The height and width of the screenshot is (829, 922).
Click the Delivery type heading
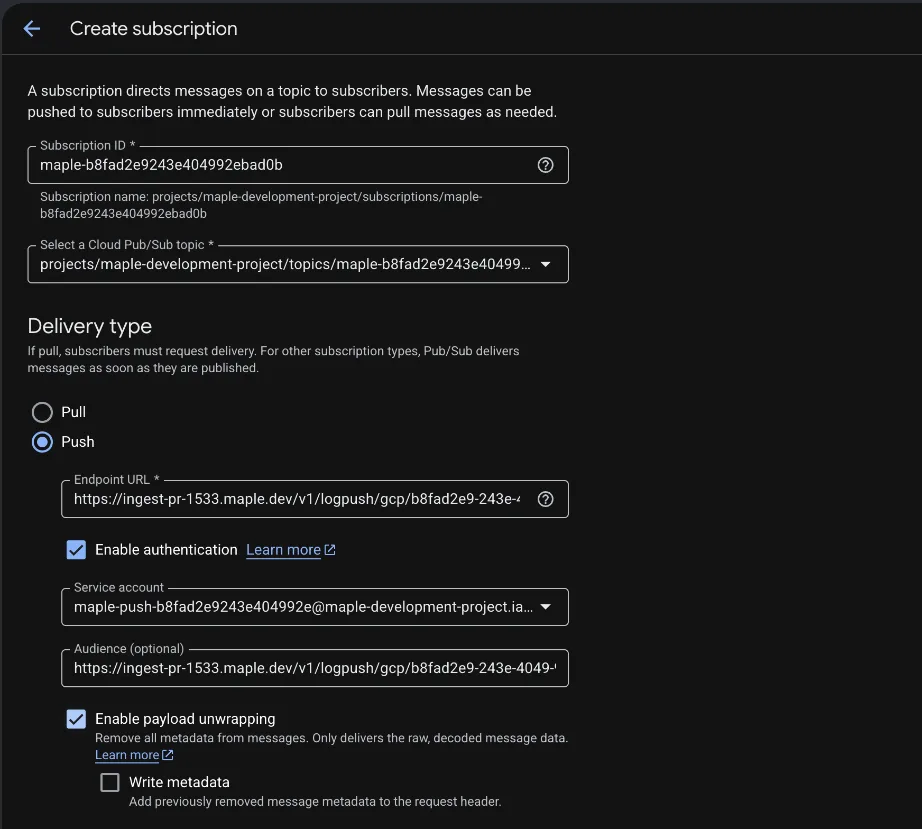point(89,326)
